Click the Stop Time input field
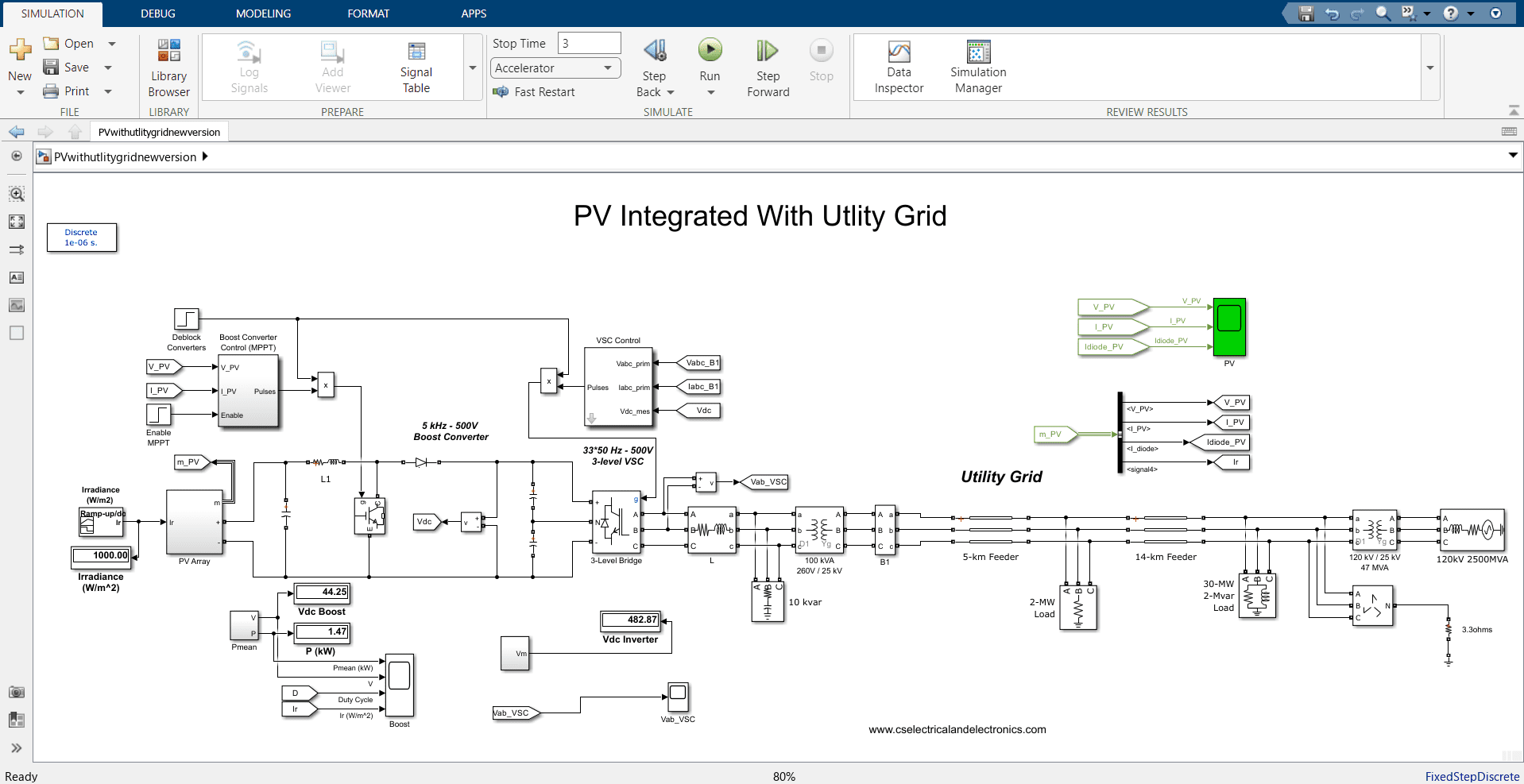 click(x=589, y=44)
